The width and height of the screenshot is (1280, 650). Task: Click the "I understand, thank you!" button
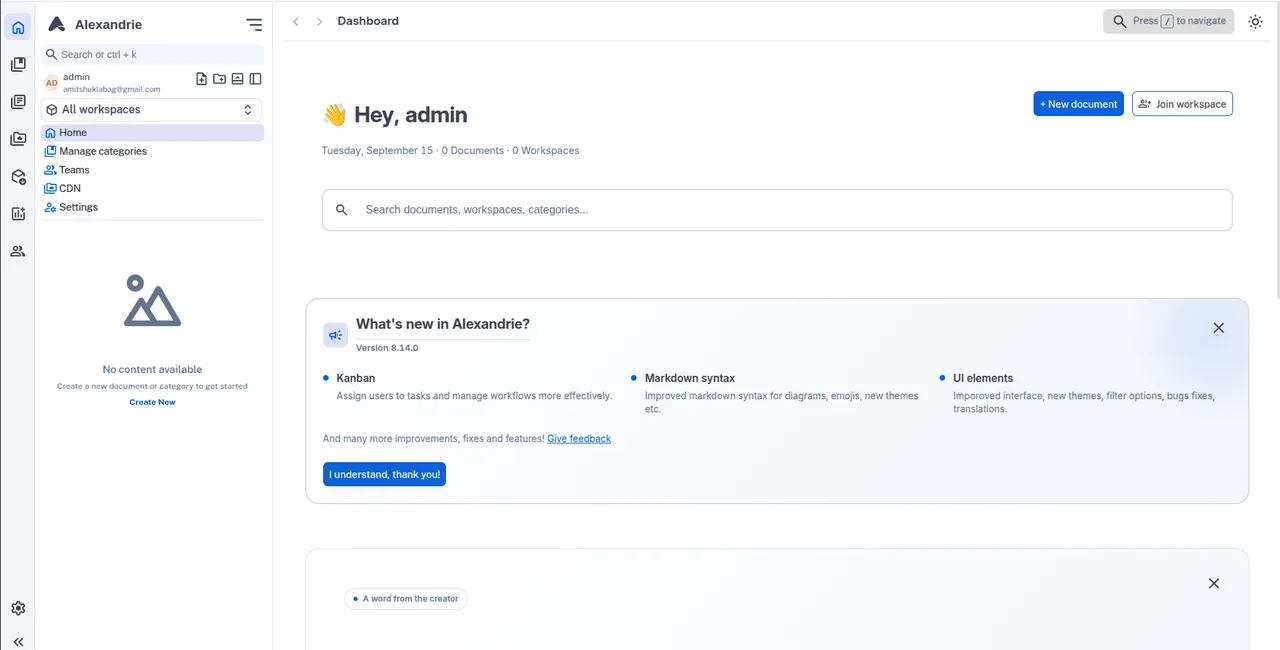pos(384,474)
